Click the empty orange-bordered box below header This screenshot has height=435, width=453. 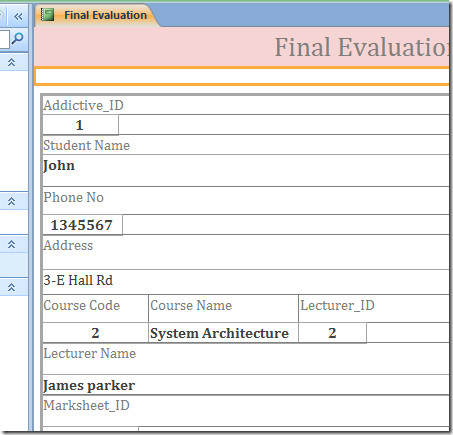pos(242,76)
